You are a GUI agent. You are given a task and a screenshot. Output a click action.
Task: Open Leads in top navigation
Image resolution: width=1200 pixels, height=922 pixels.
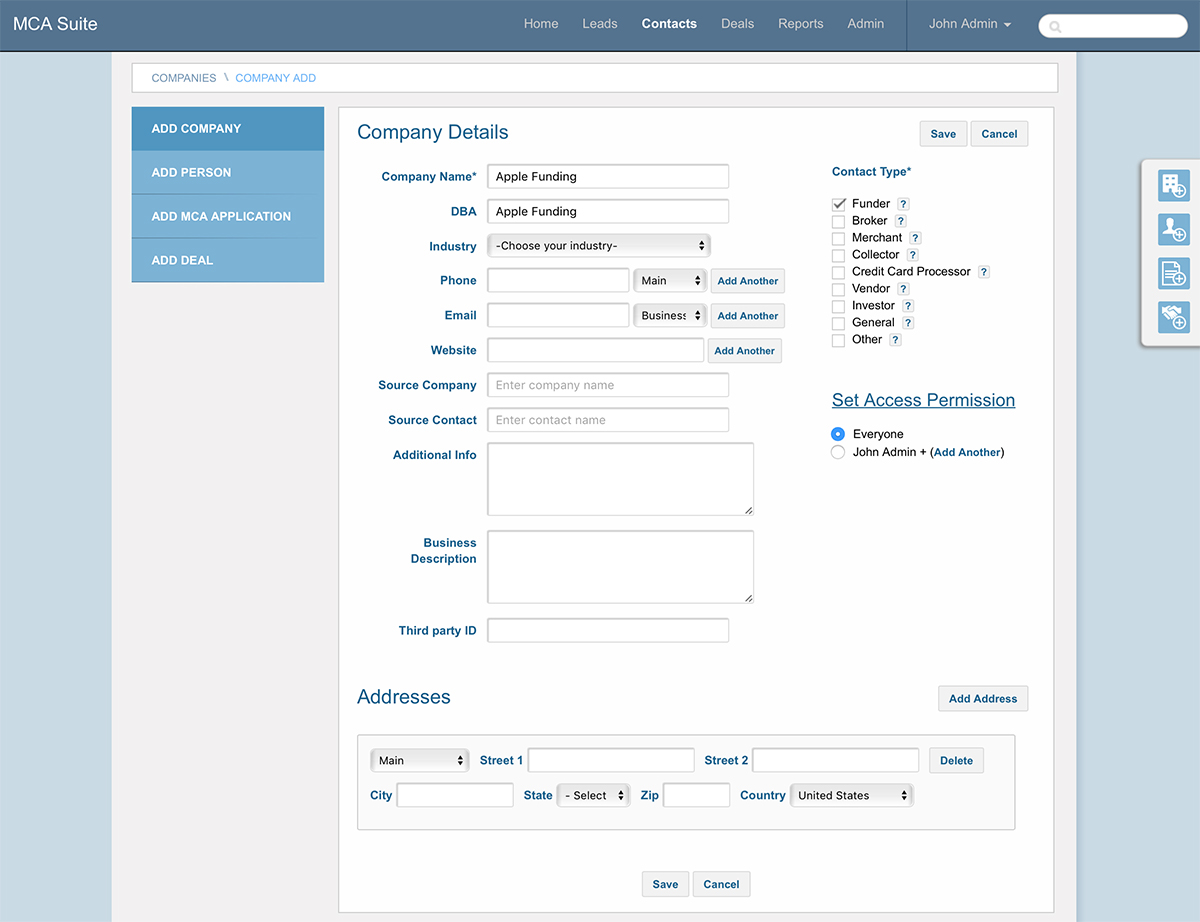pos(600,24)
